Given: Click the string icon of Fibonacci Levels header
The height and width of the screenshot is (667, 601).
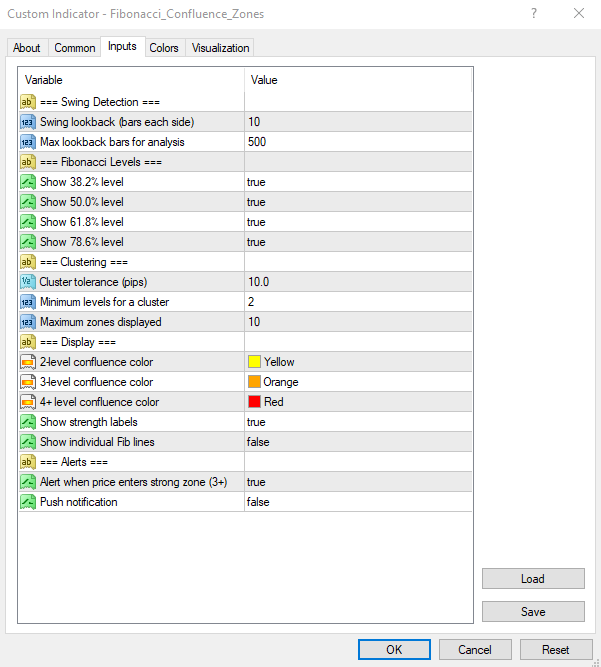Looking at the screenshot, I should coord(28,162).
